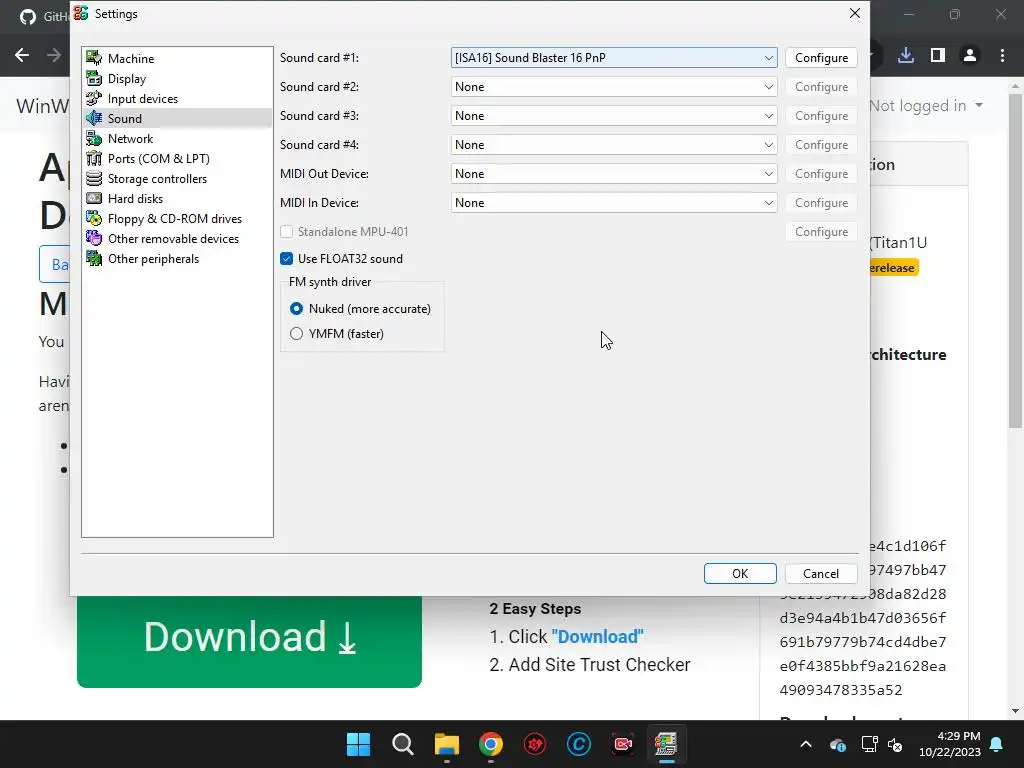
Task: Click Configure for Sound card #1
Action: pos(822,57)
